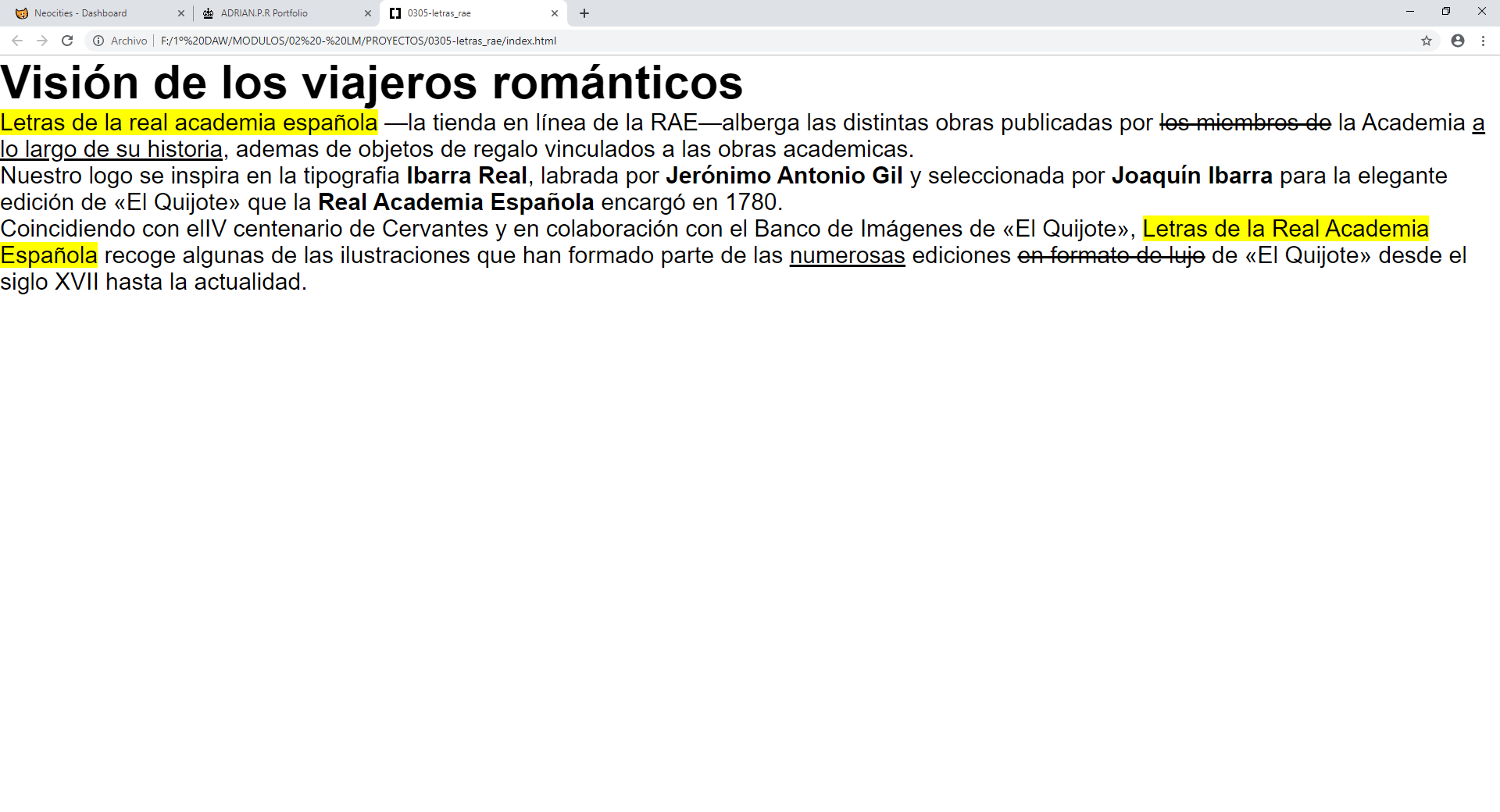Click the ADRIAN.P.R Portfolio tab favicon
The height and width of the screenshot is (812, 1500).
click(x=209, y=13)
